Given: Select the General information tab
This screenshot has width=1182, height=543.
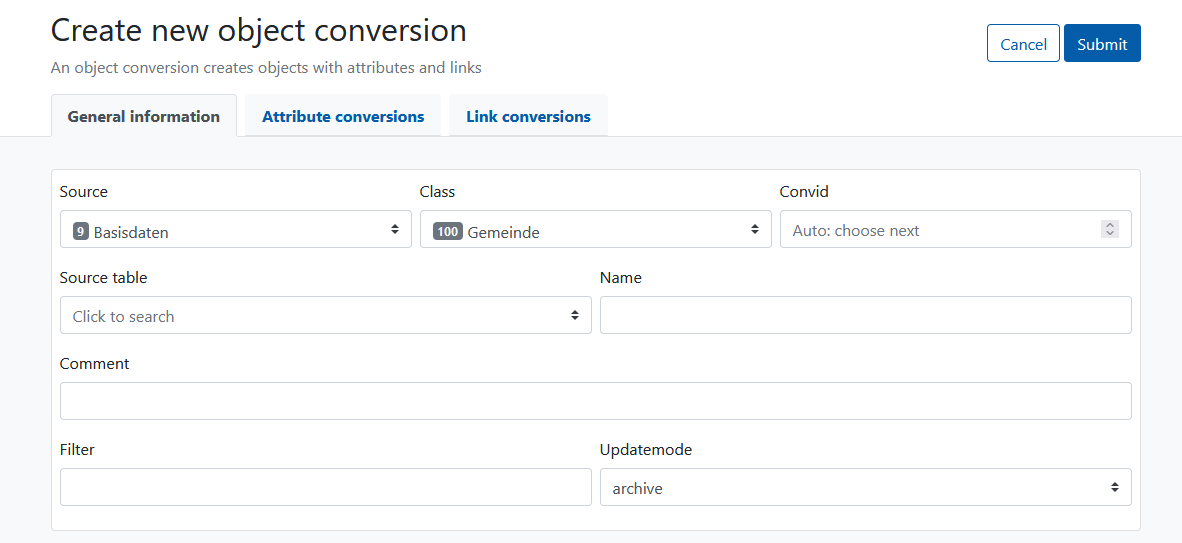Looking at the screenshot, I should tap(144, 116).
